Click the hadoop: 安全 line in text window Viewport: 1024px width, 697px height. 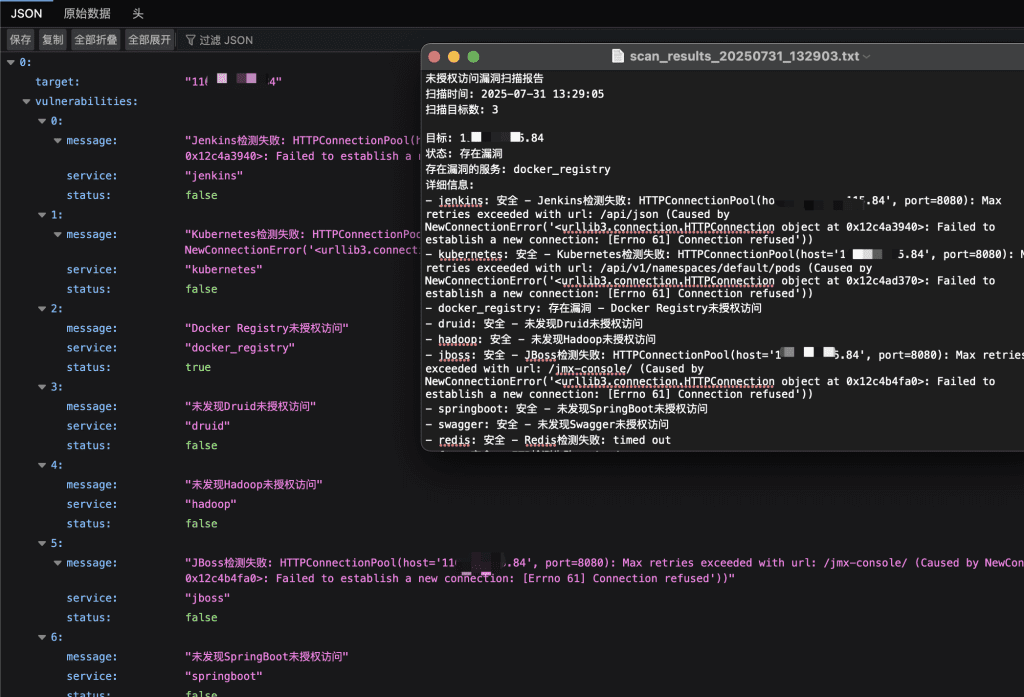pyautogui.click(x=541, y=340)
